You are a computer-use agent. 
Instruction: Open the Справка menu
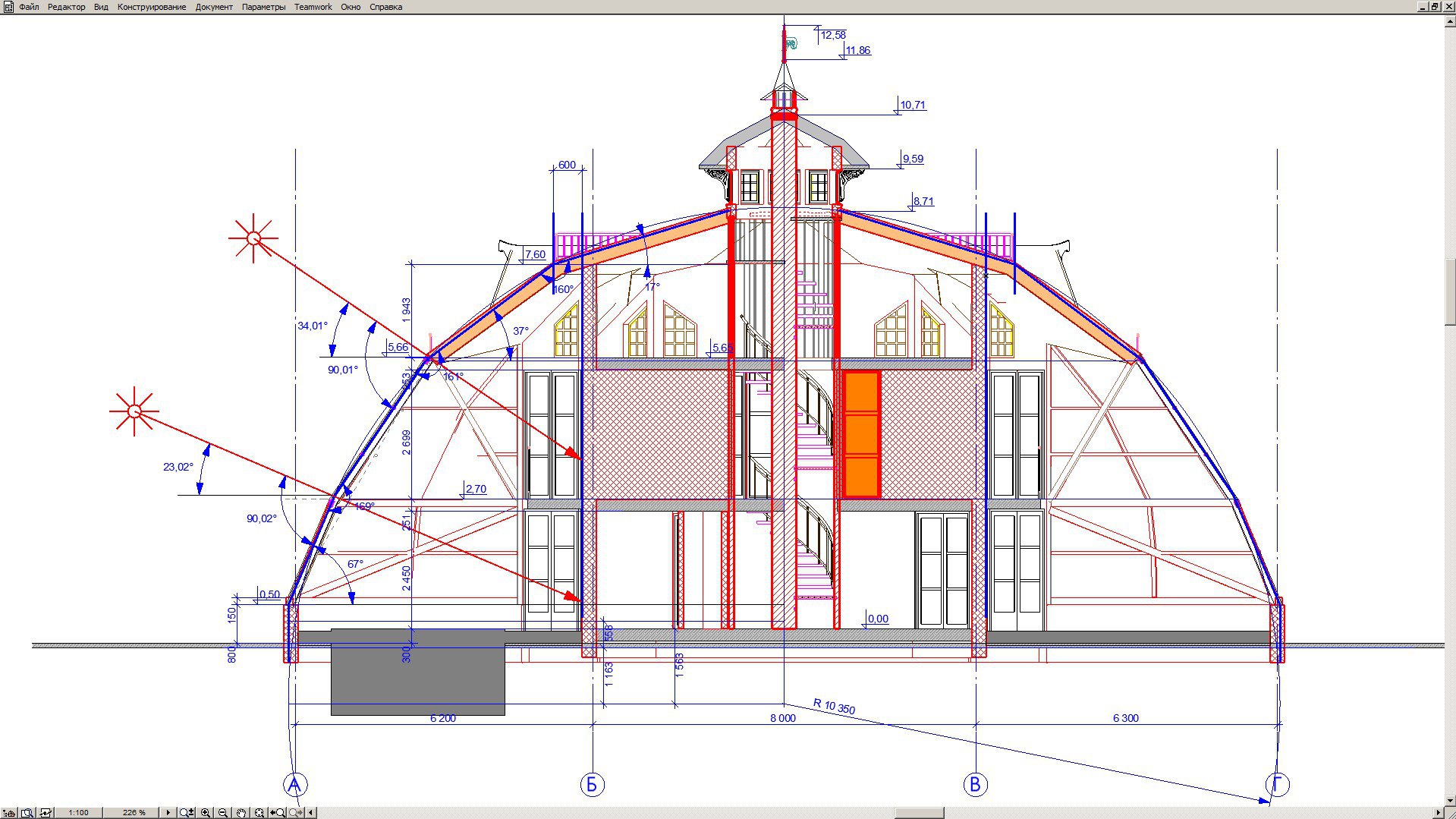tap(385, 7)
